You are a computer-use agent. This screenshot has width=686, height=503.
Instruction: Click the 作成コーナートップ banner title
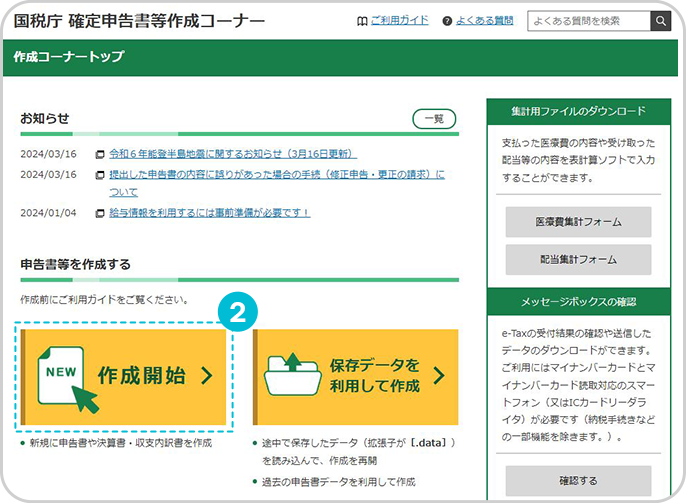(69, 56)
